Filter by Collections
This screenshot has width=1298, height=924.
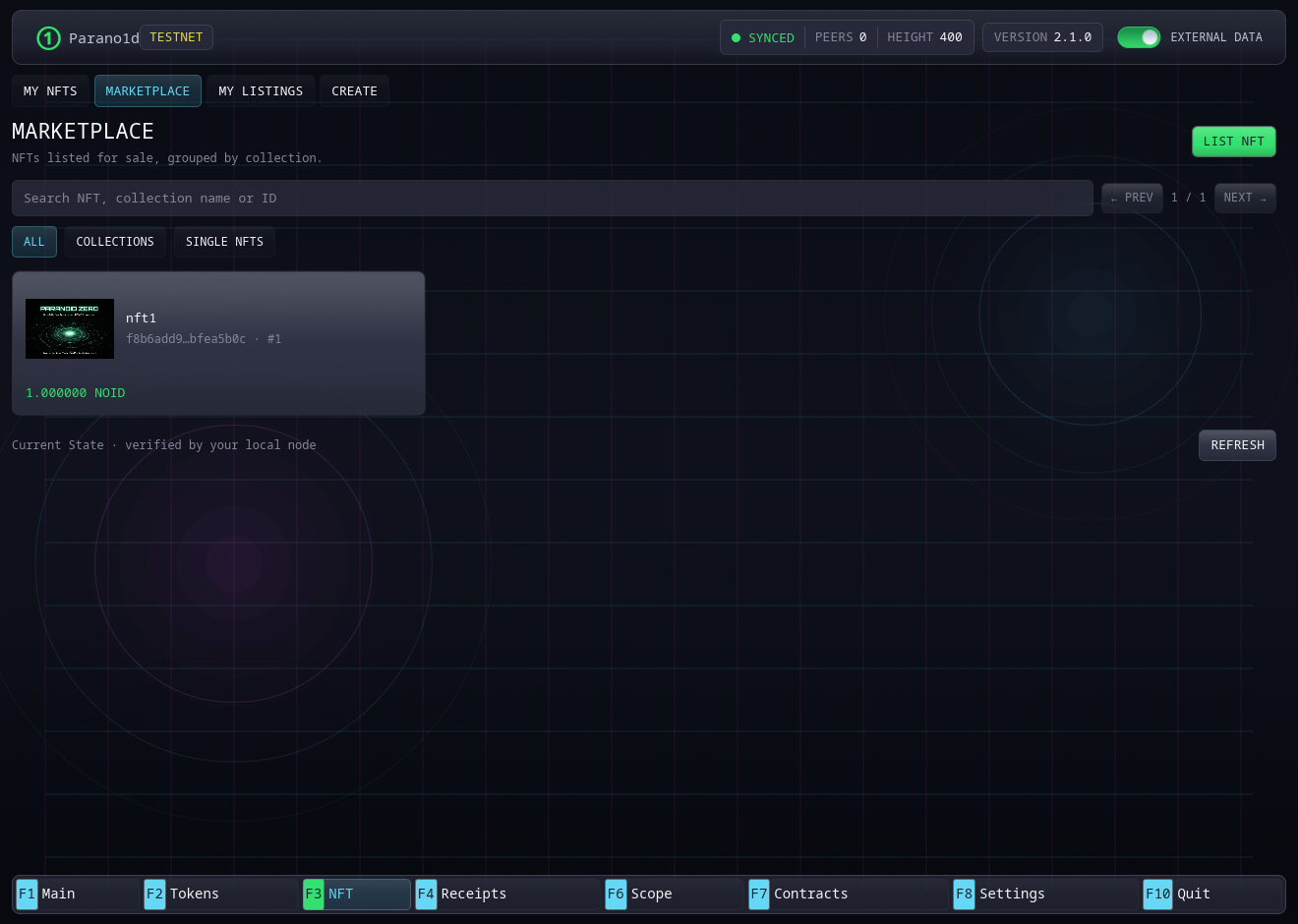coord(115,242)
